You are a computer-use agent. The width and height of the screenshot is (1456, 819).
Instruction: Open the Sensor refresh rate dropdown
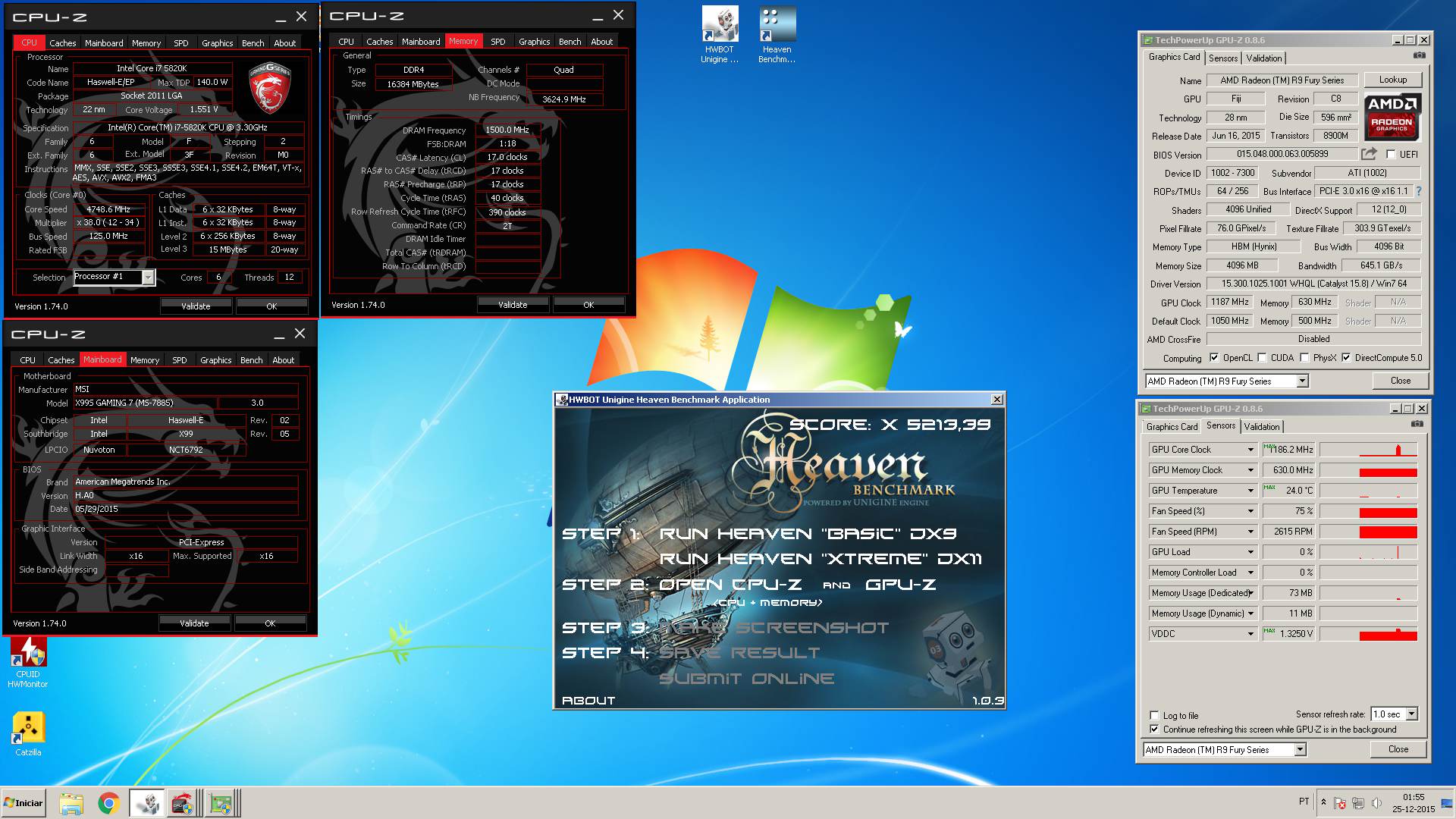[x=1412, y=714]
